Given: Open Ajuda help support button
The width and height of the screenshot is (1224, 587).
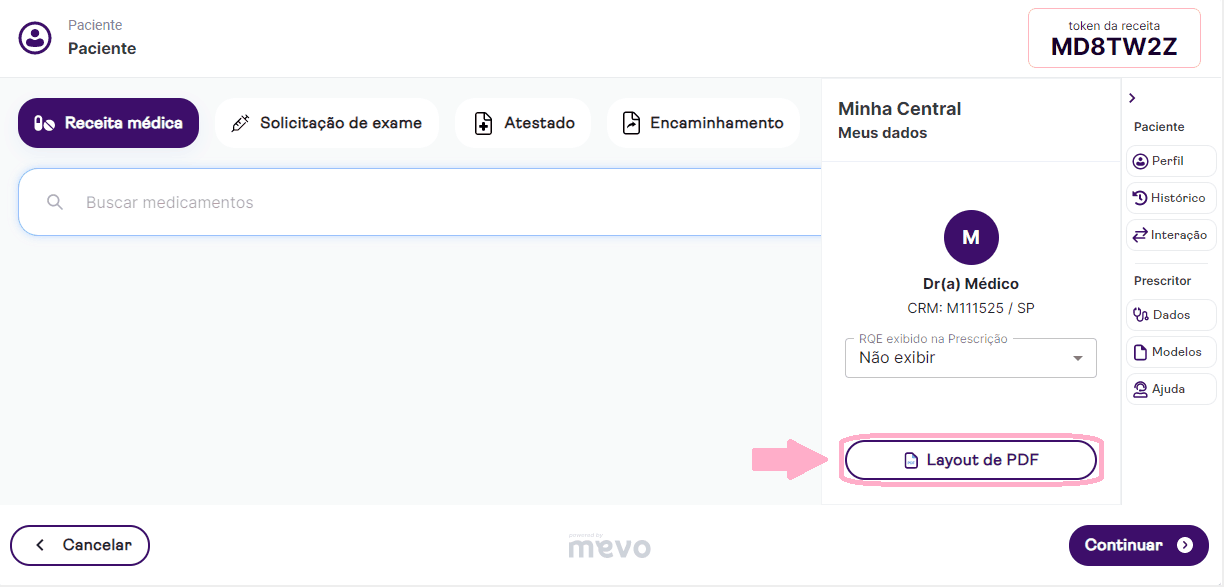Looking at the screenshot, I should pyautogui.click(x=1171, y=389).
